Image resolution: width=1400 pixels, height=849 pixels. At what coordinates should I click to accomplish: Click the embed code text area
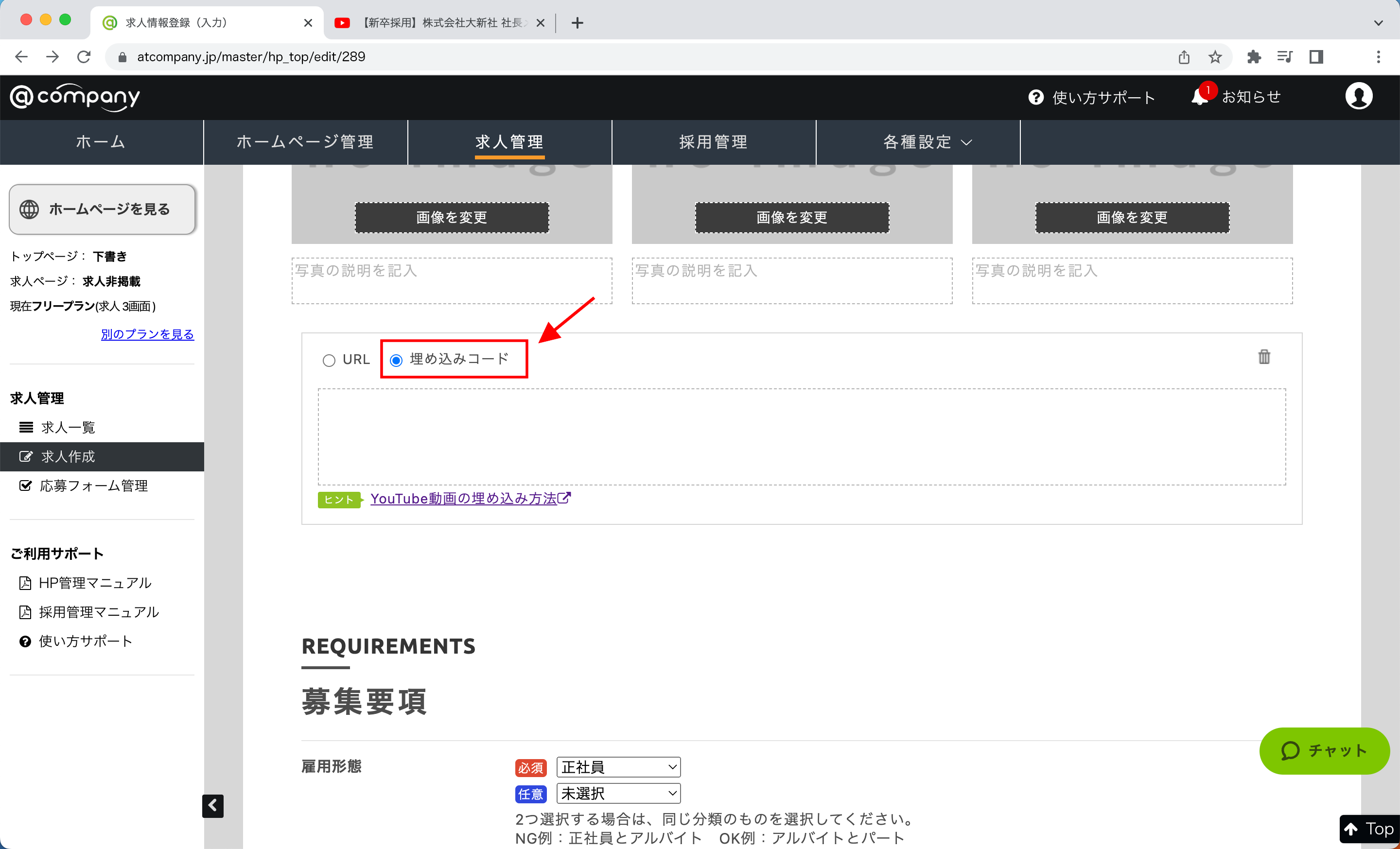click(x=802, y=437)
